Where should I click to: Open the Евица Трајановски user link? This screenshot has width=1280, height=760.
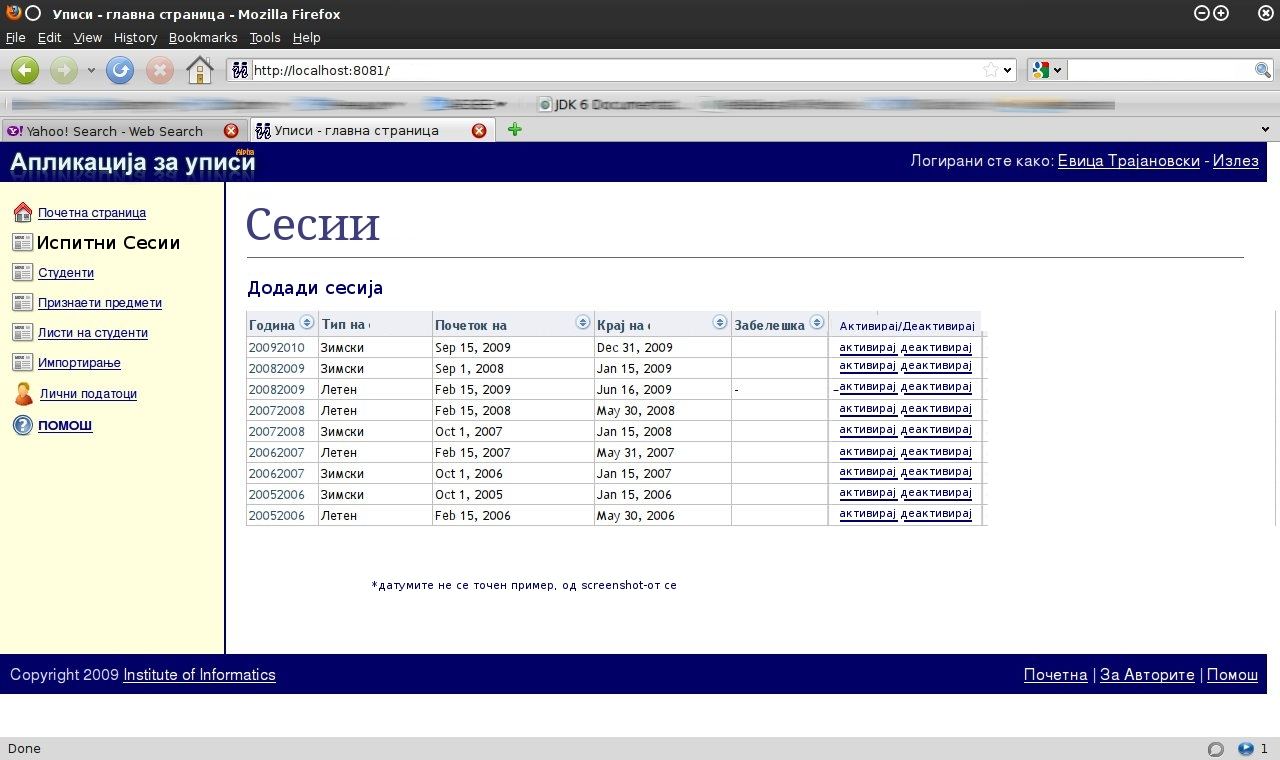pyautogui.click(x=1128, y=161)
